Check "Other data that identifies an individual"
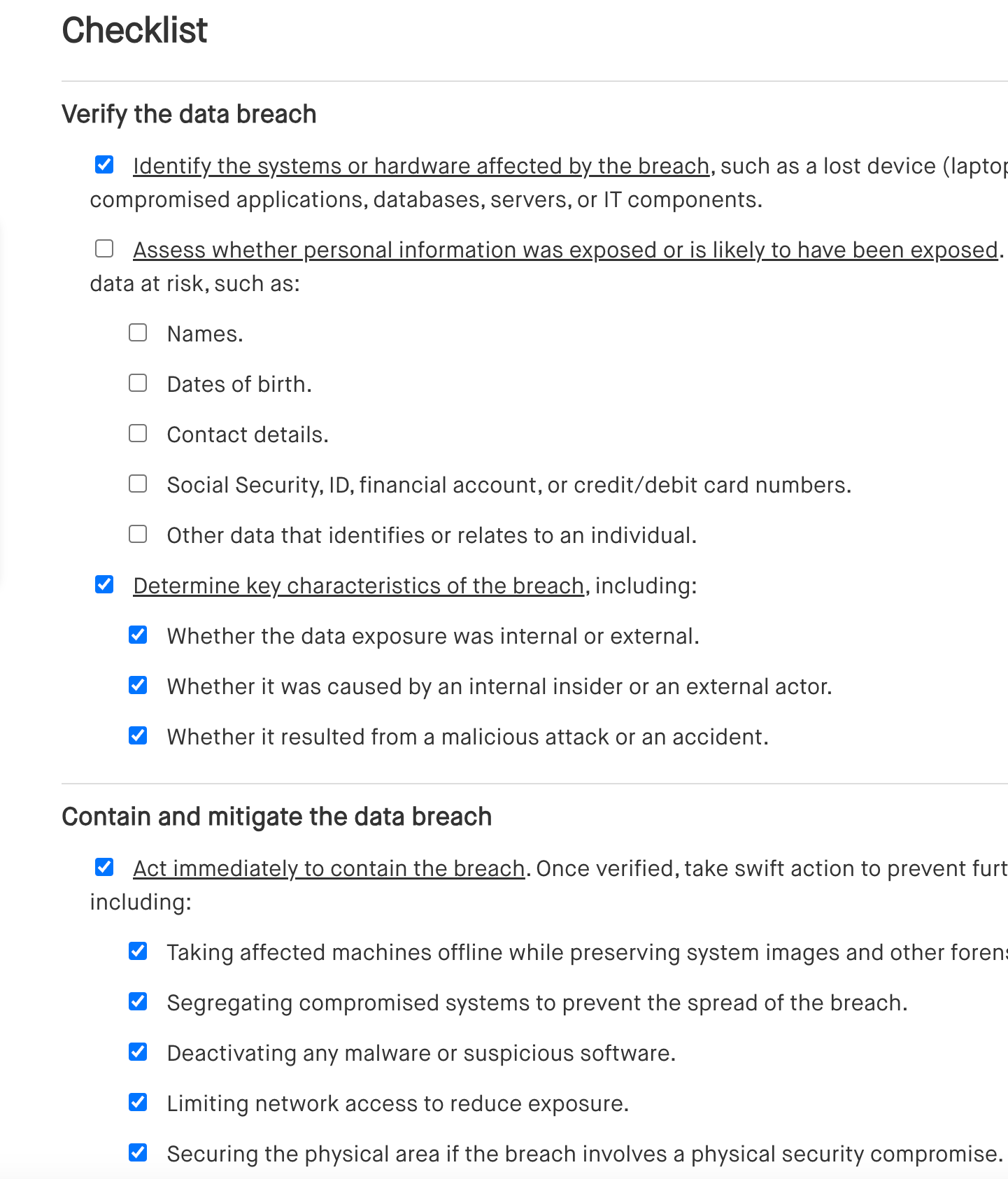The image size is (1008, 1179). 138,535
